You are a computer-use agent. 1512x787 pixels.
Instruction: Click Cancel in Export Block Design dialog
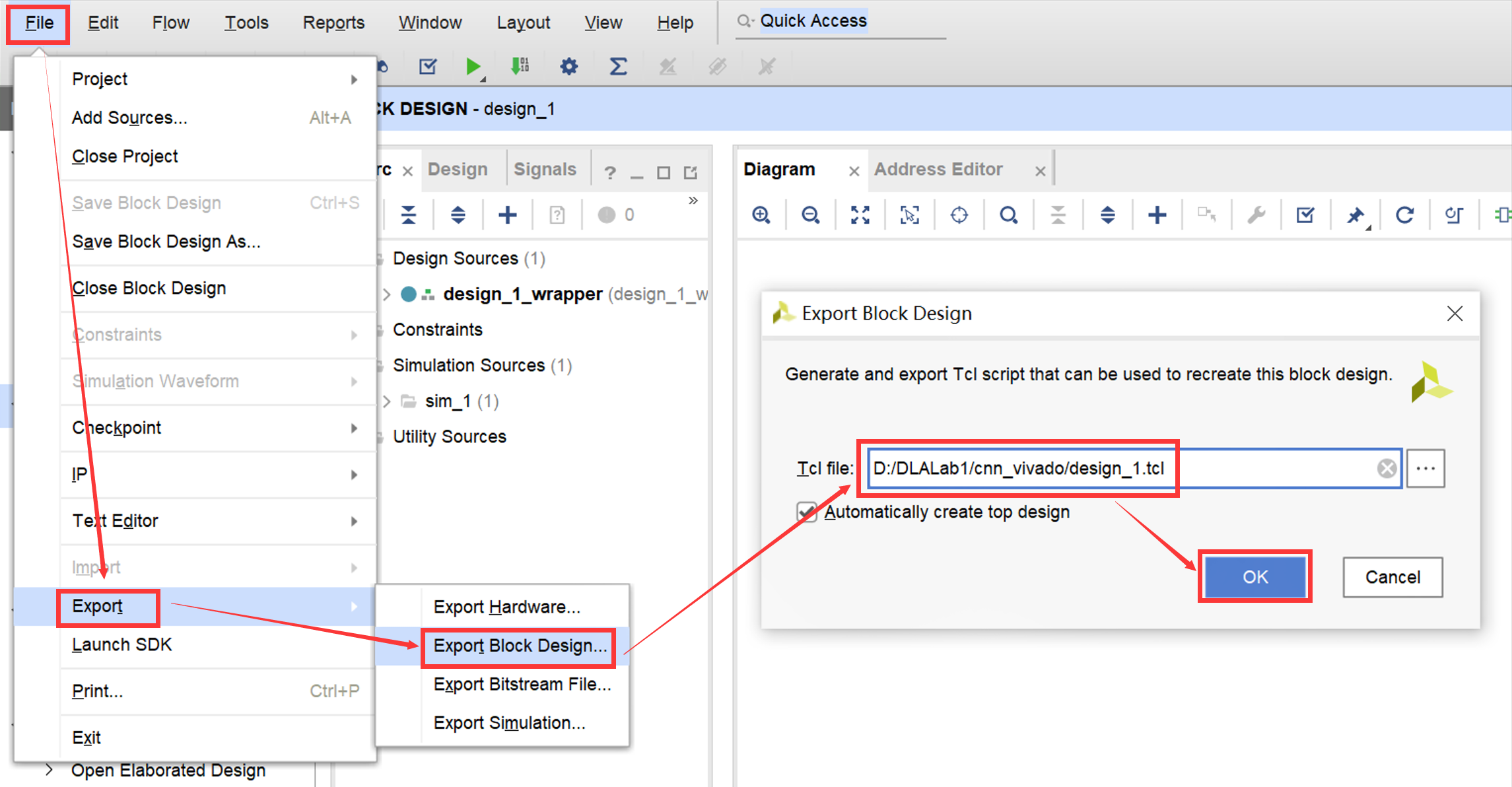(x=1392, y=577)
